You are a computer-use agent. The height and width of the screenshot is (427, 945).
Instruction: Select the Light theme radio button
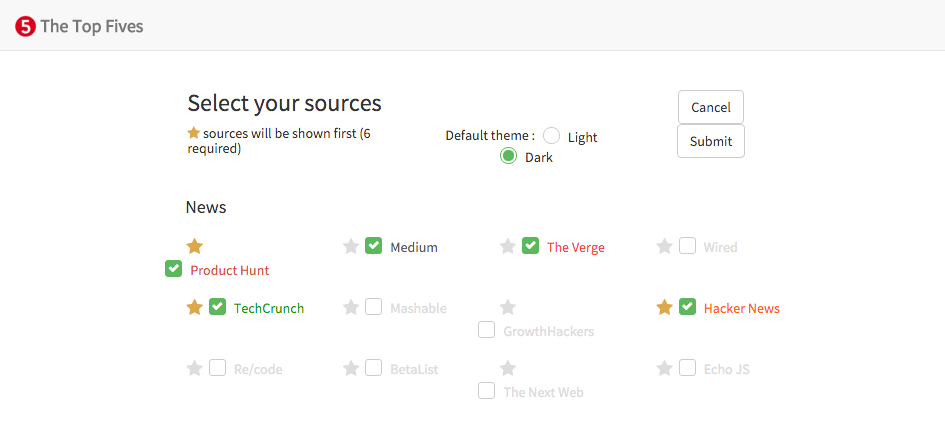coord(551,136)
